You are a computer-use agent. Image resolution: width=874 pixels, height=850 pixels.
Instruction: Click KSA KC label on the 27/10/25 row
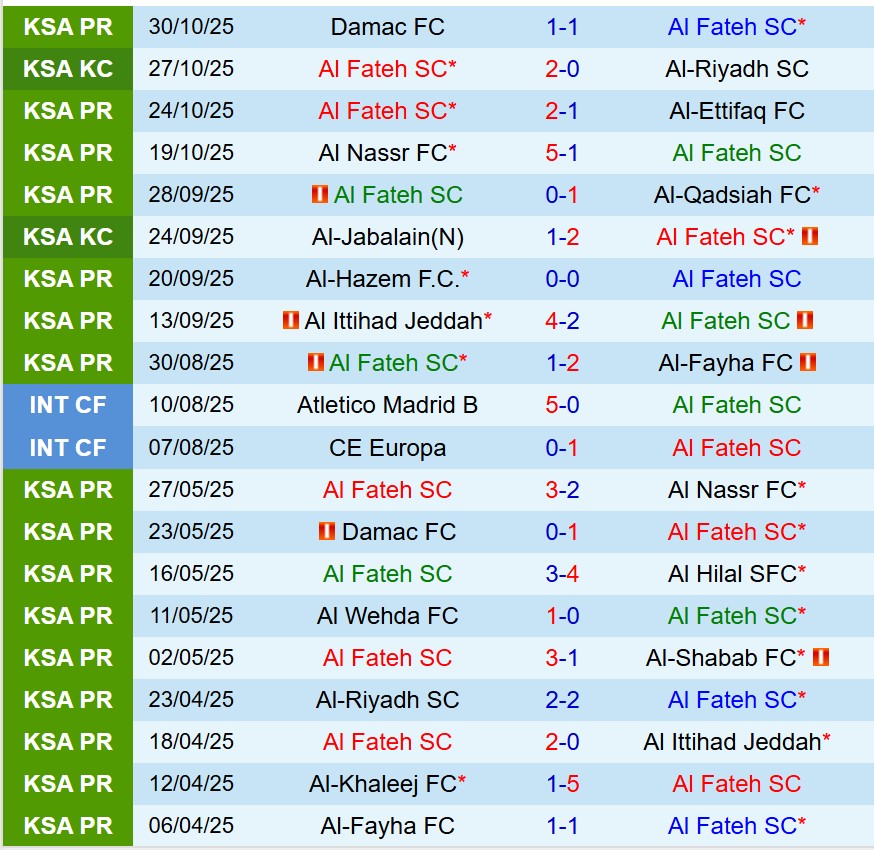68,69
